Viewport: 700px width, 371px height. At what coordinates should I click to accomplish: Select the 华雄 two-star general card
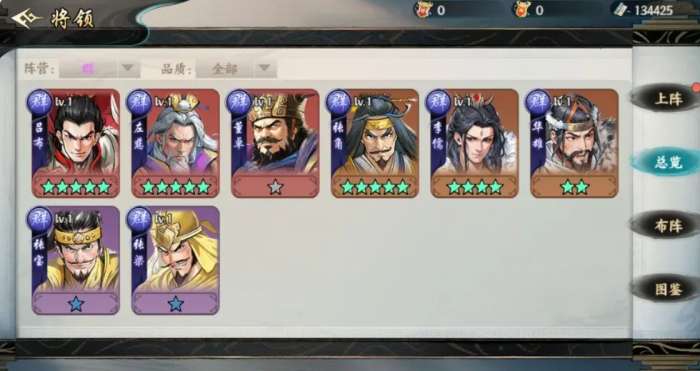click(x=574, y=143)
